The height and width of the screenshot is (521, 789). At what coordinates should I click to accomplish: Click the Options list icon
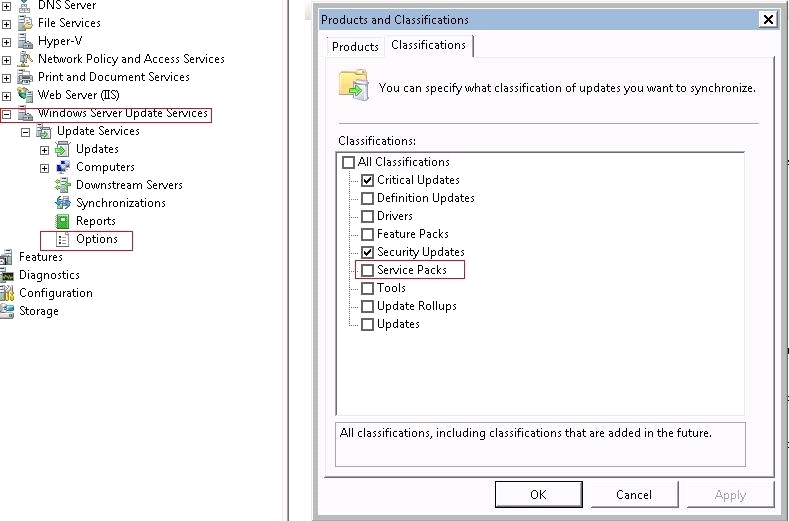click(62, 240)
